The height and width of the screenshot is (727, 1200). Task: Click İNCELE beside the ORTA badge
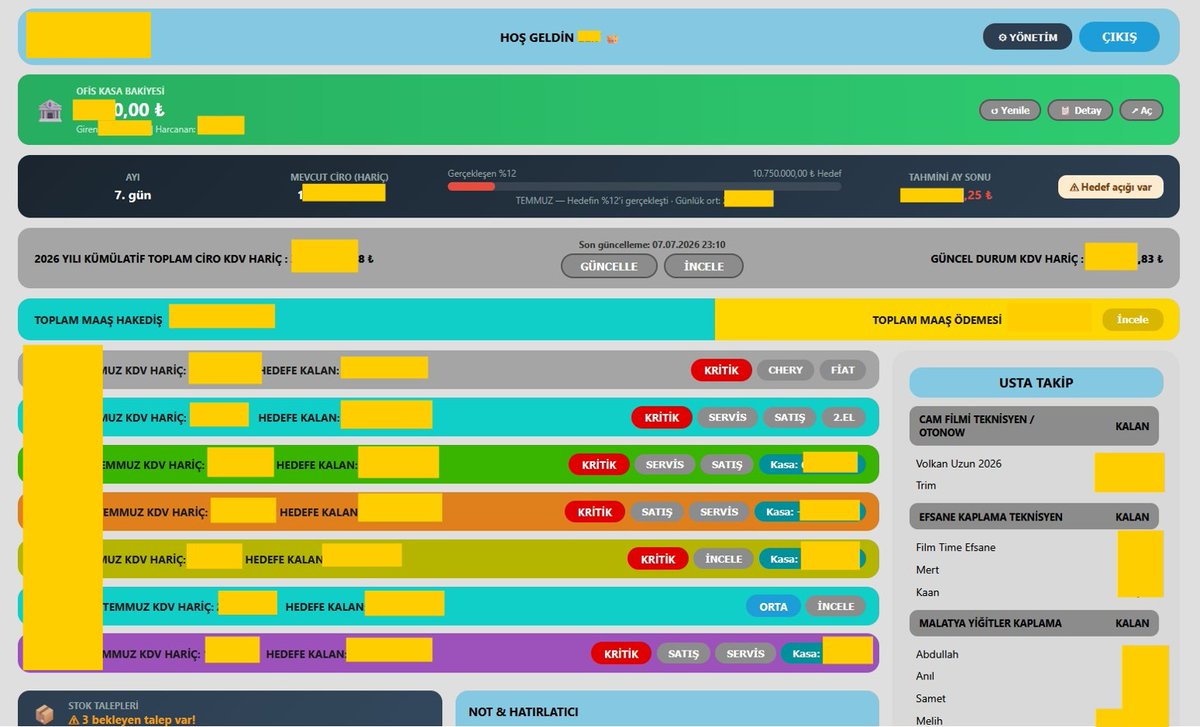[x=836, y=606]
